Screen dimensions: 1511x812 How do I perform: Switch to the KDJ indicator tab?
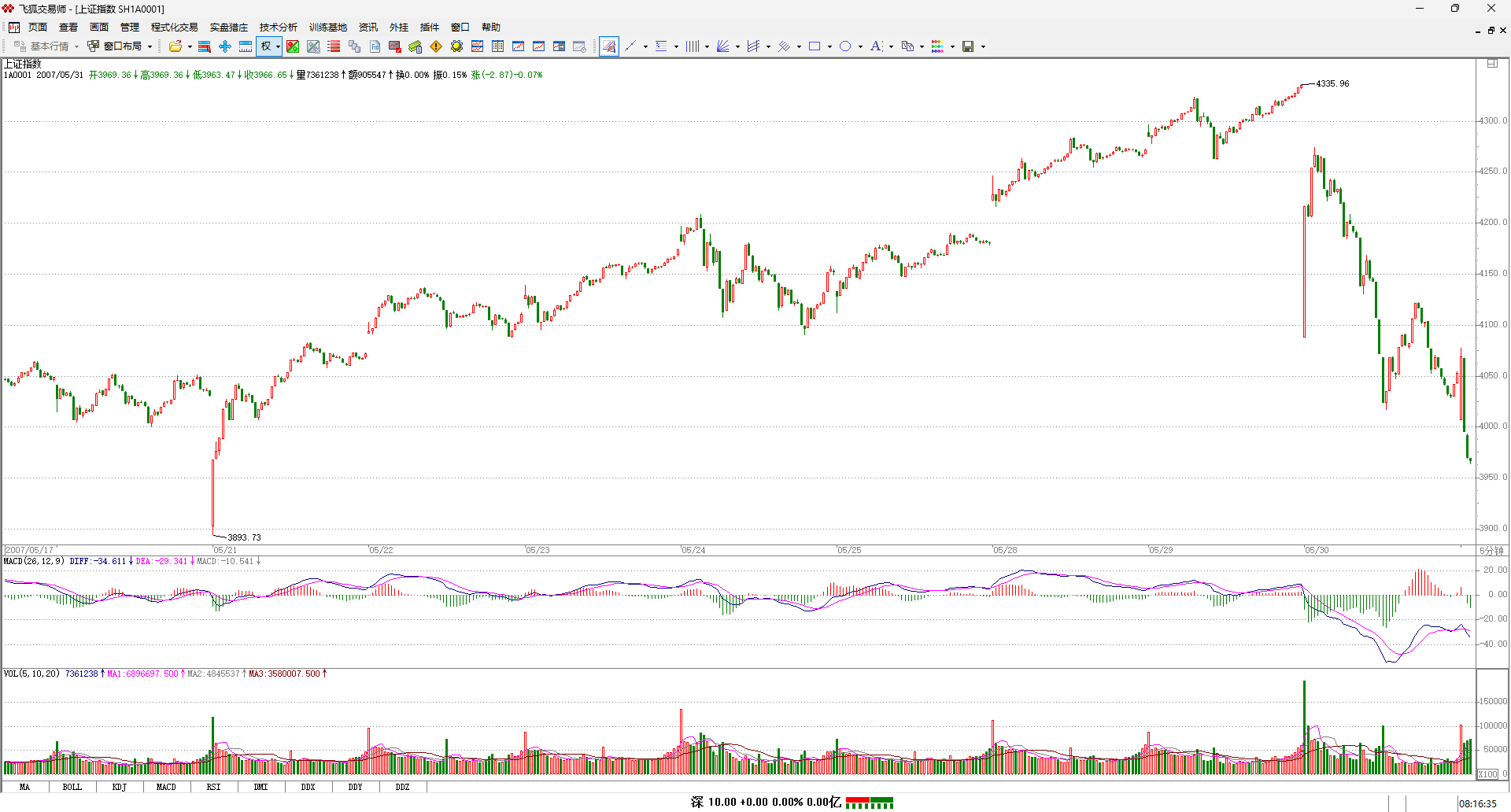click(x=119, y=787)
